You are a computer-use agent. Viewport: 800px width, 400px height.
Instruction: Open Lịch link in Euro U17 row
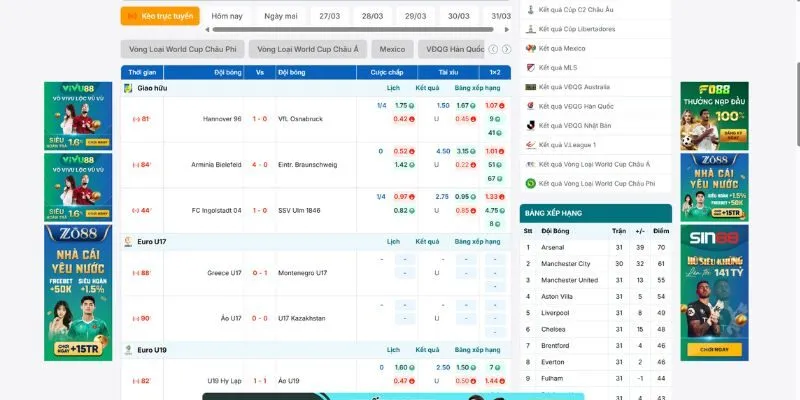393,242
